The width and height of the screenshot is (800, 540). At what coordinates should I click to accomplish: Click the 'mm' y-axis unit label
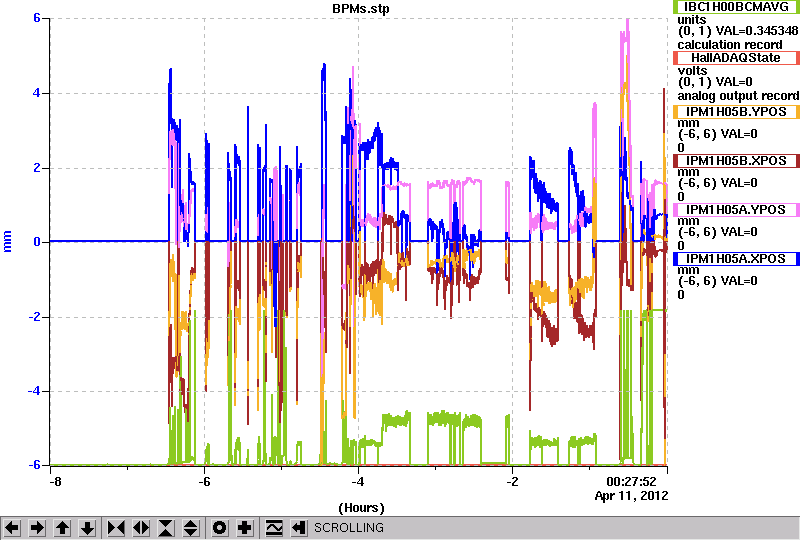(8, 241)
